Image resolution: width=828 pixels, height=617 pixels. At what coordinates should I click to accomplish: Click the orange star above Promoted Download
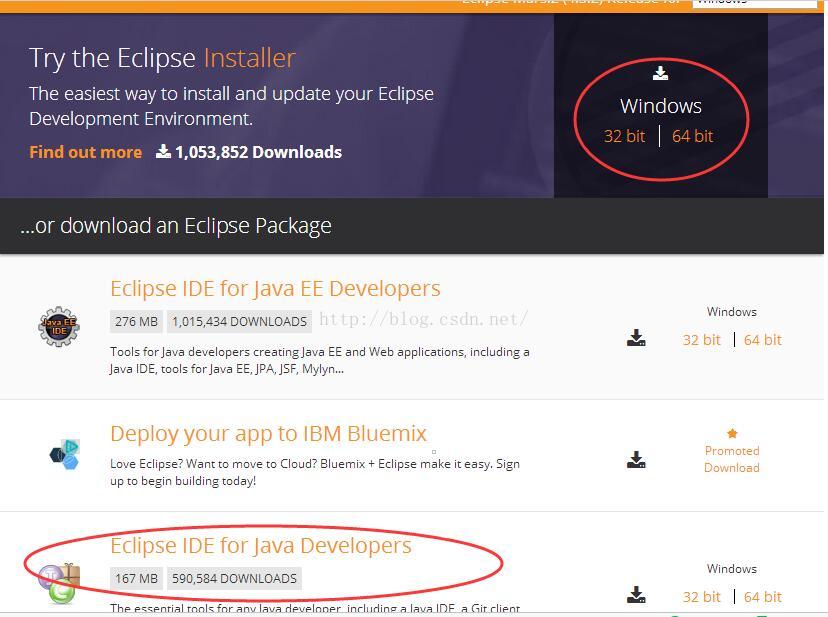pyautogui.click(x=732, y=434)
